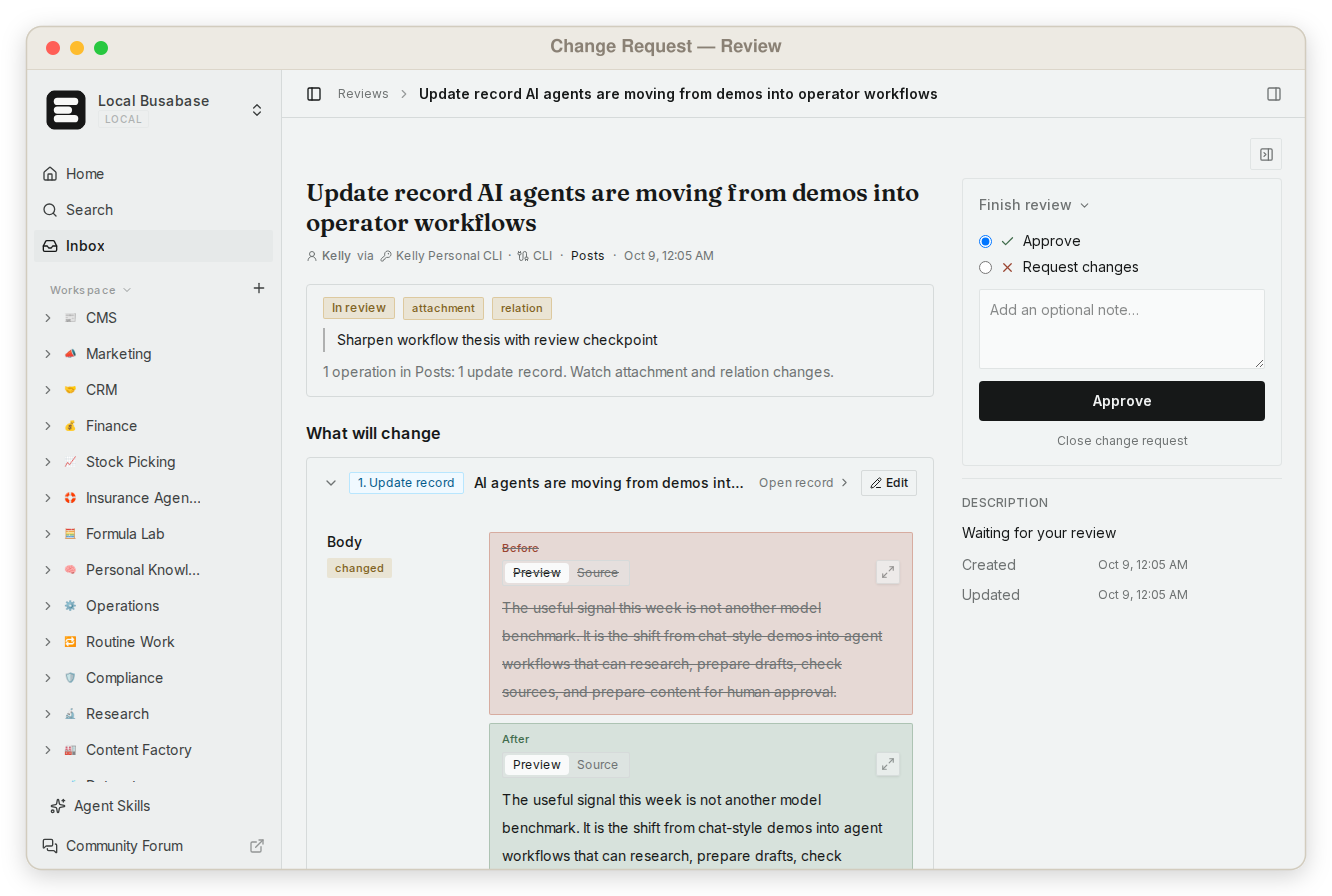Collapse the review side panel icon
Image resolution: width=1332 pixels, height=896 pixels.
coord(1266,154)
